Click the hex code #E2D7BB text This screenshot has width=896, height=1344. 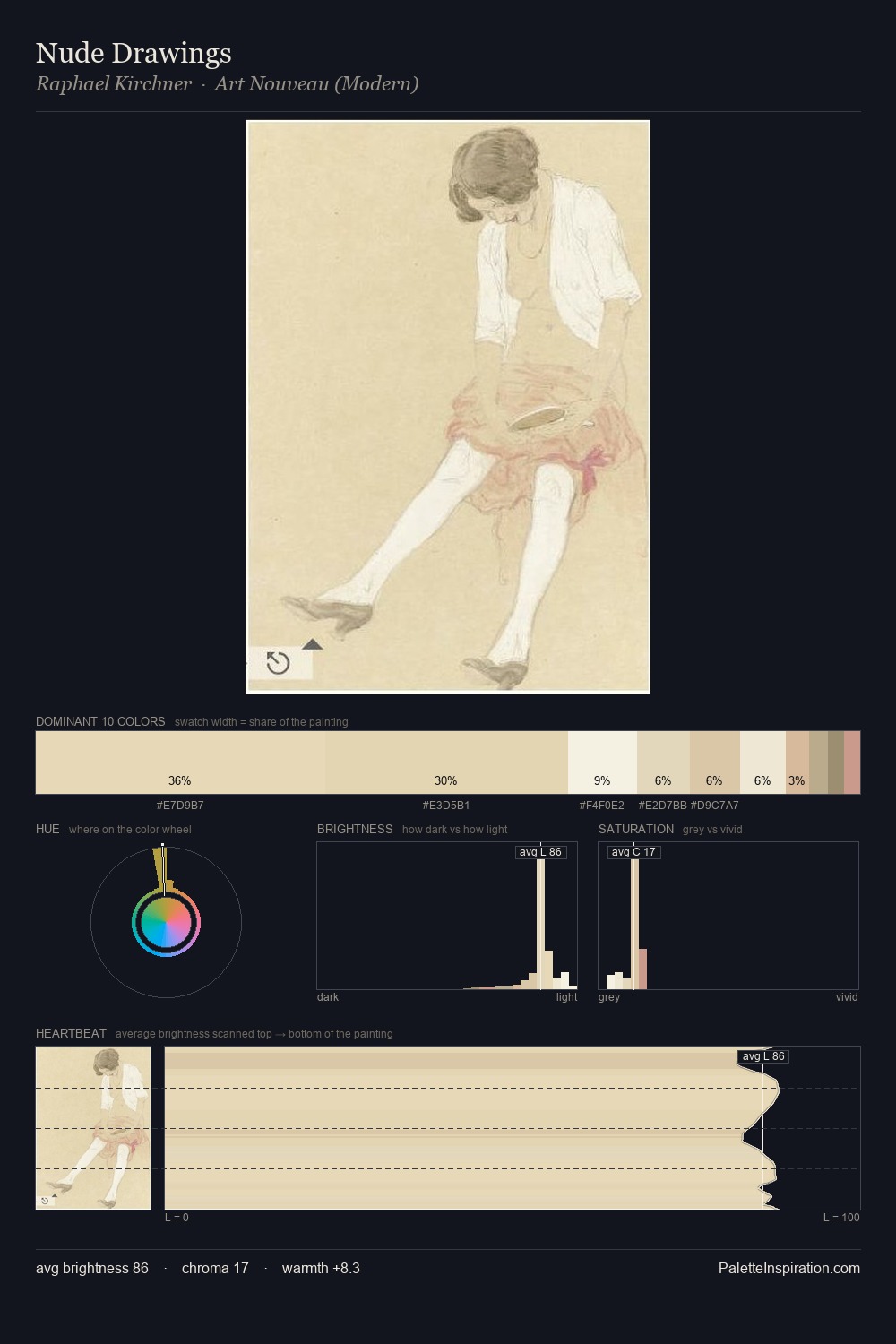tap(663, 806)
